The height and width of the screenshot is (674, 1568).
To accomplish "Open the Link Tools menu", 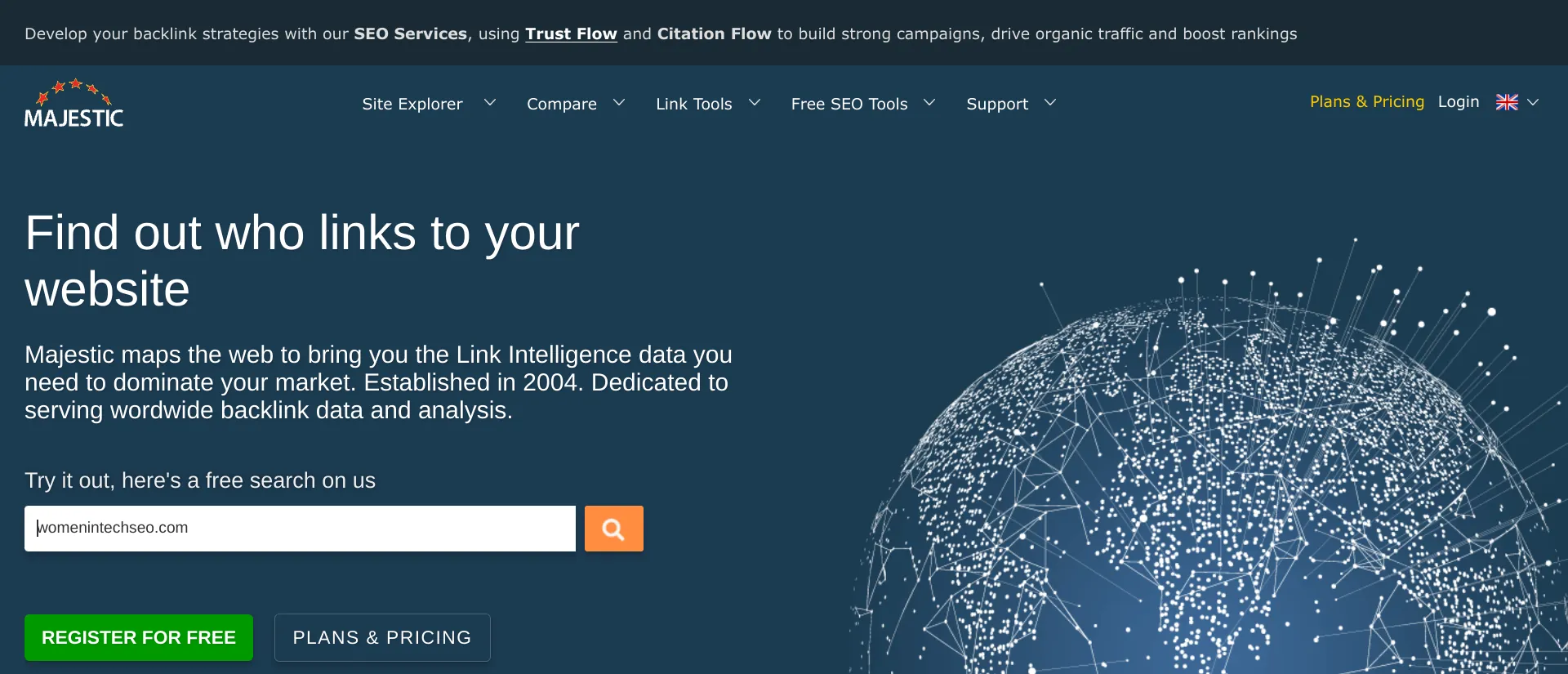I will [x=694, y=104].
